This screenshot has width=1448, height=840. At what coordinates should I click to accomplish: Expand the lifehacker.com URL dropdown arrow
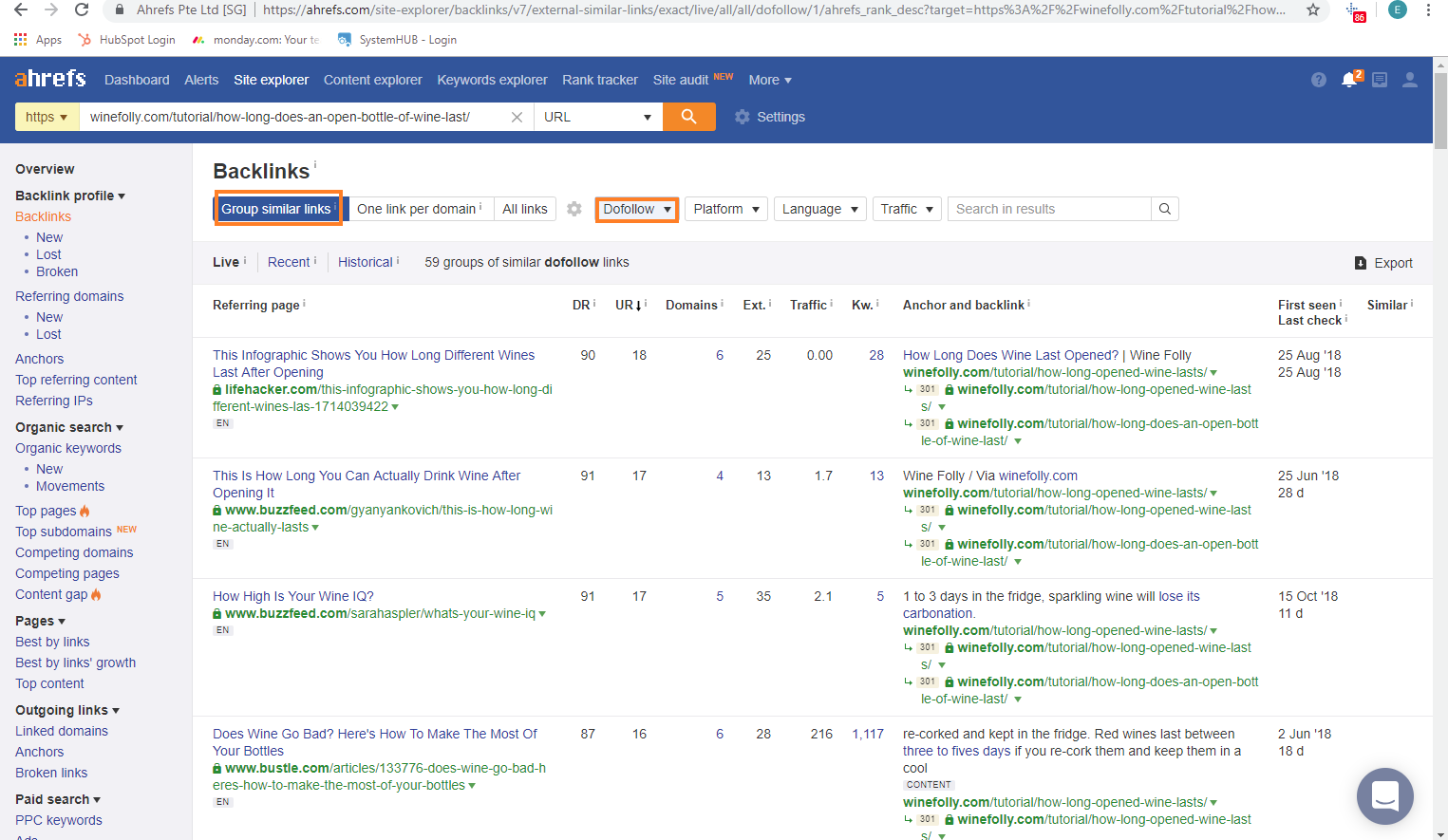[x=395, y=407]
